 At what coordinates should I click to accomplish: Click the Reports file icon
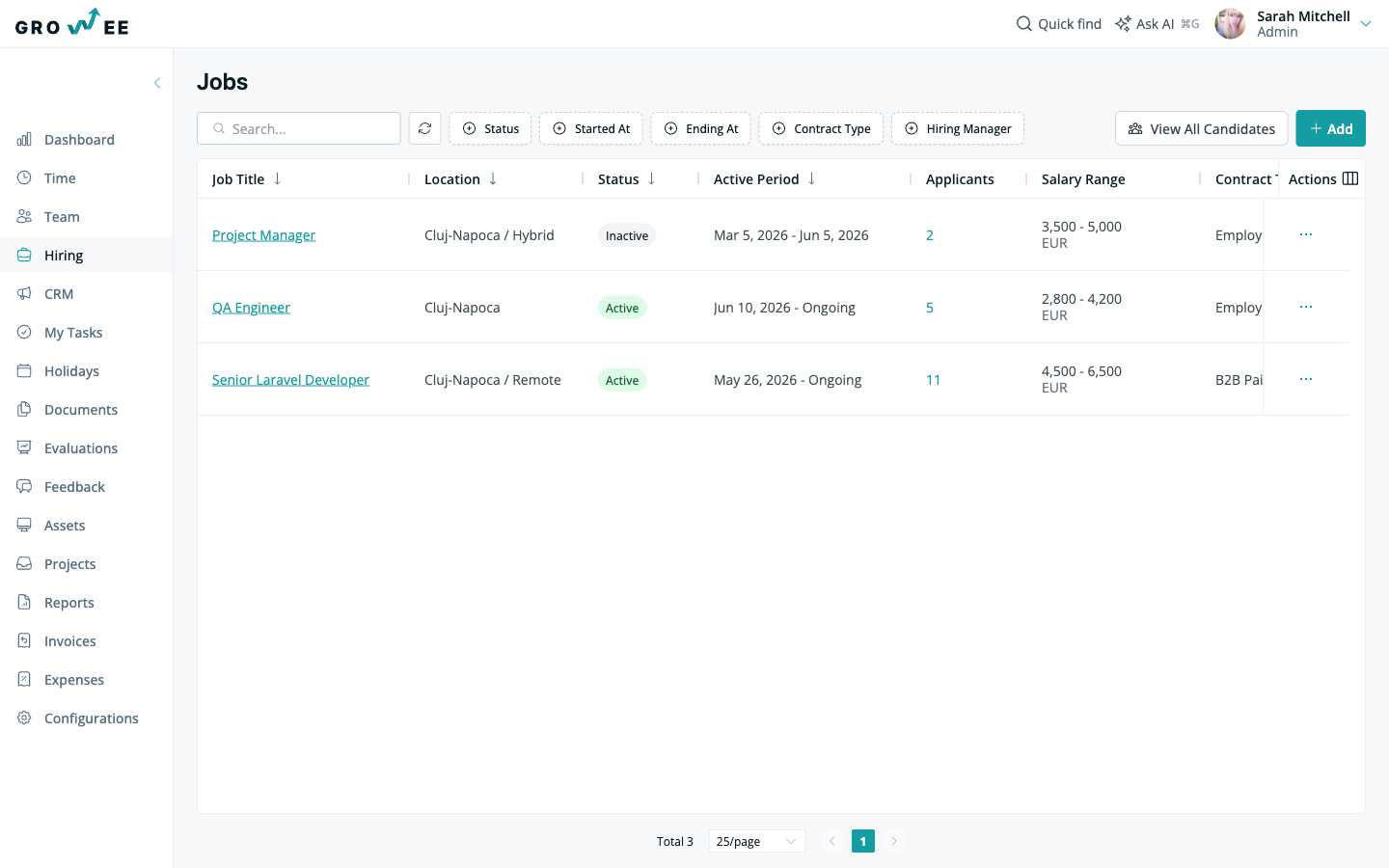(24, 602)
